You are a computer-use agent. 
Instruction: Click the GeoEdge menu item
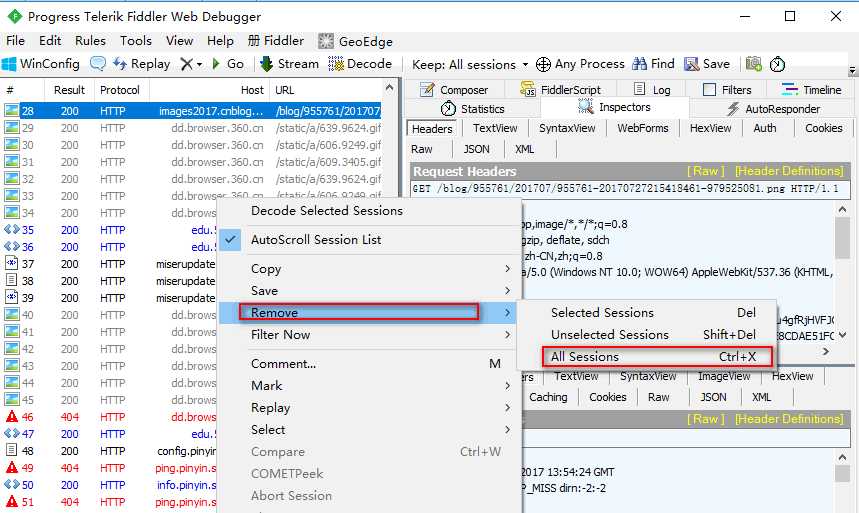[356, 41]
